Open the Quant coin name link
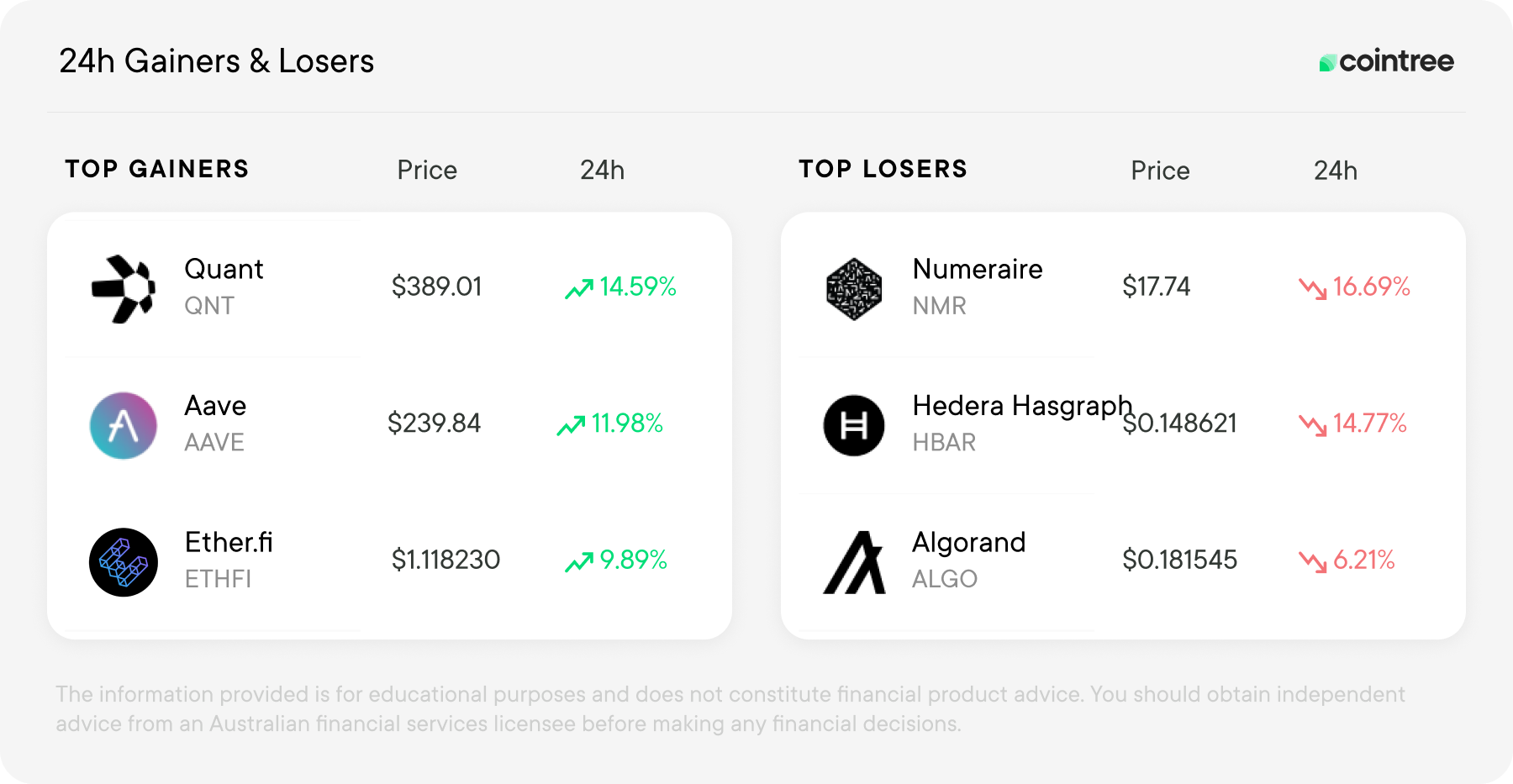 pyautogui.click(x=224, y=269)
